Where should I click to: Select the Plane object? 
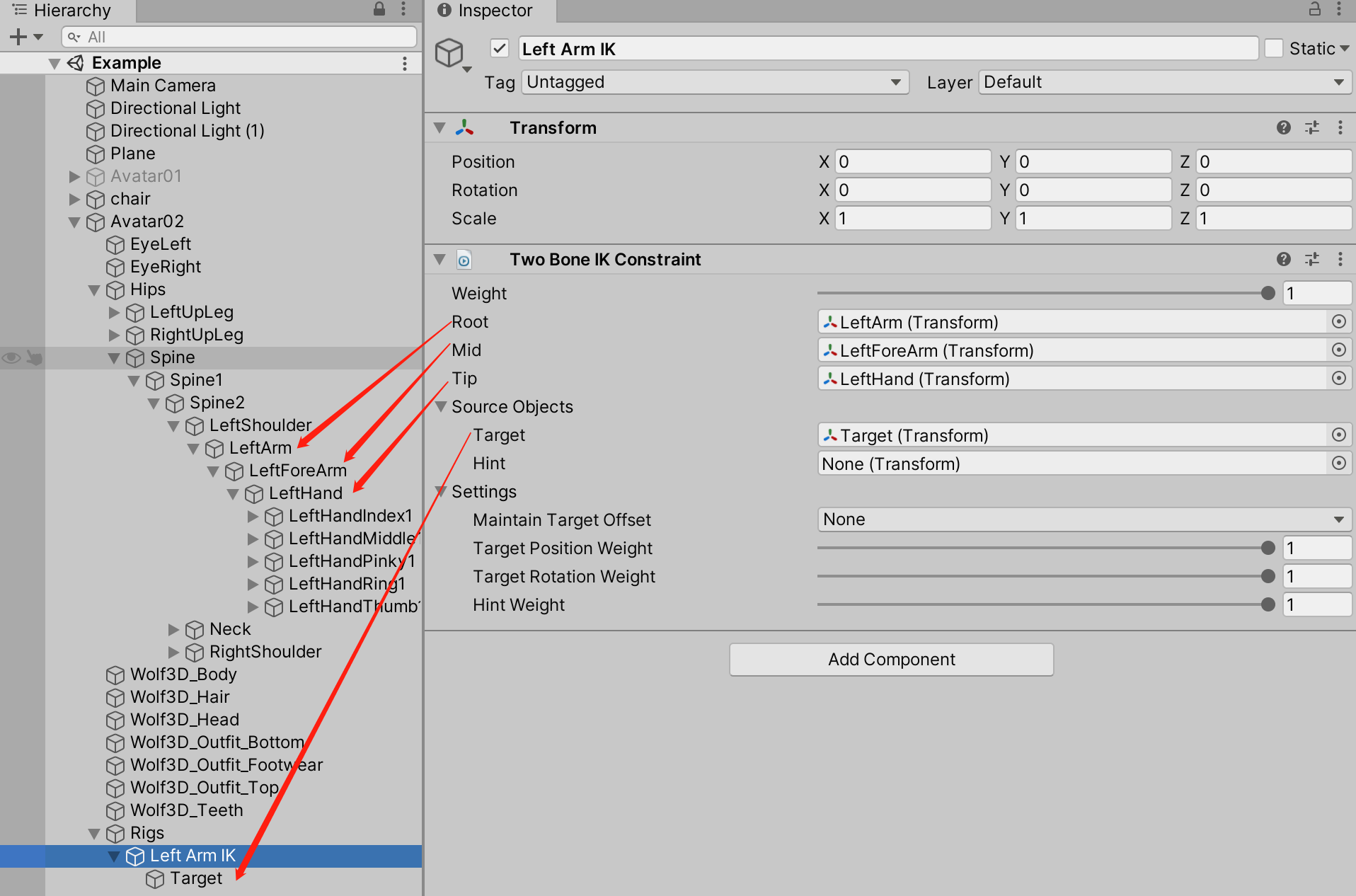coord(132,154)
